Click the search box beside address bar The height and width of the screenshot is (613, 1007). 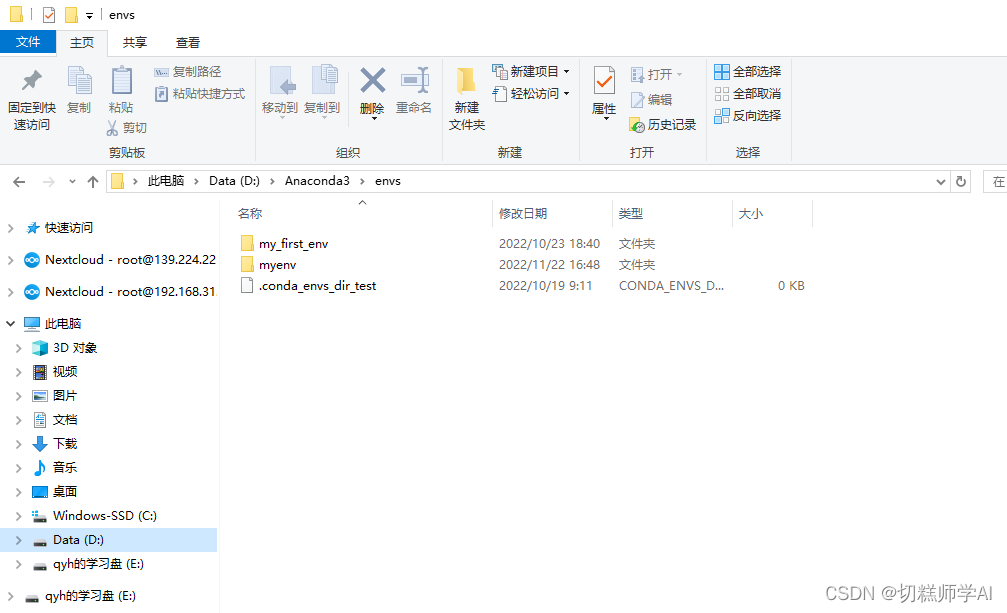tap(995, 182)
